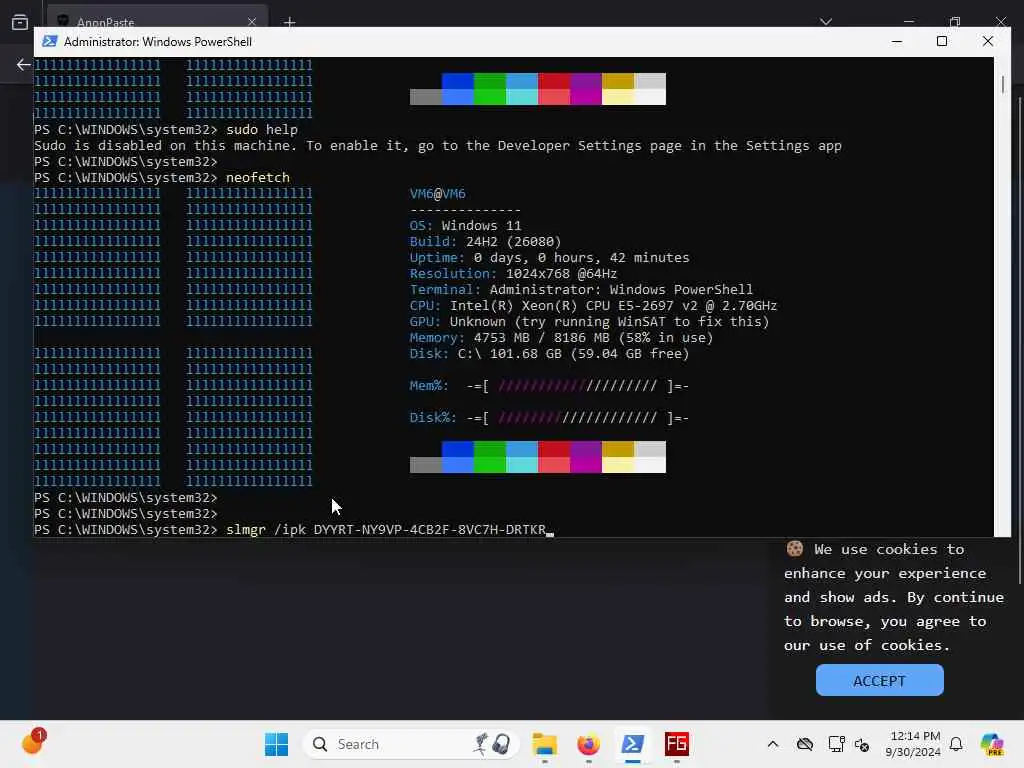This screenshot has height=768, width=1024.
Task: Go back in the browser window
Action: pyautogui.click(x=24, y=65)
